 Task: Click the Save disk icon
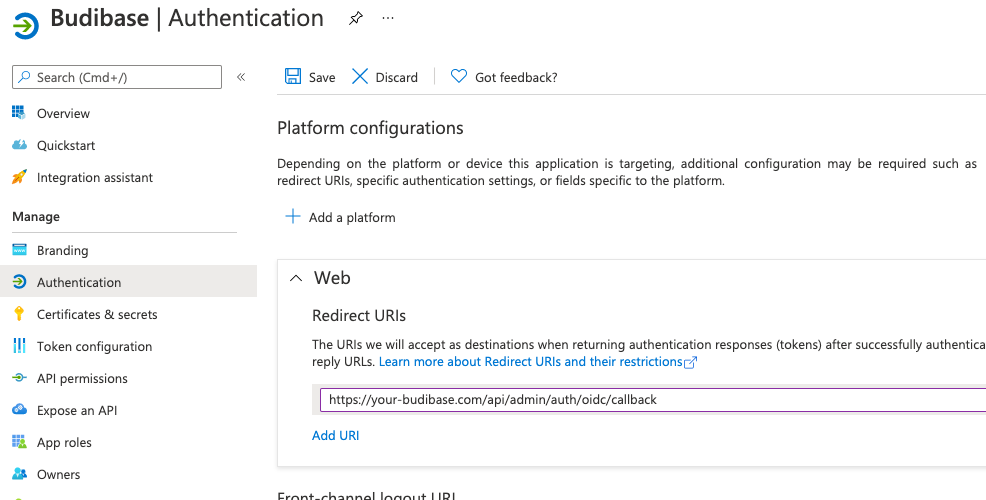(x=293, y=77)
